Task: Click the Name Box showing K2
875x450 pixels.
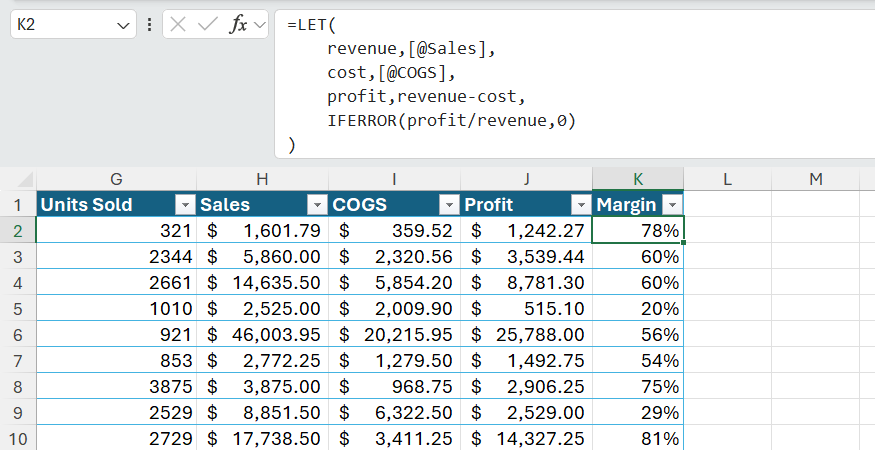Action: point(73,25)
